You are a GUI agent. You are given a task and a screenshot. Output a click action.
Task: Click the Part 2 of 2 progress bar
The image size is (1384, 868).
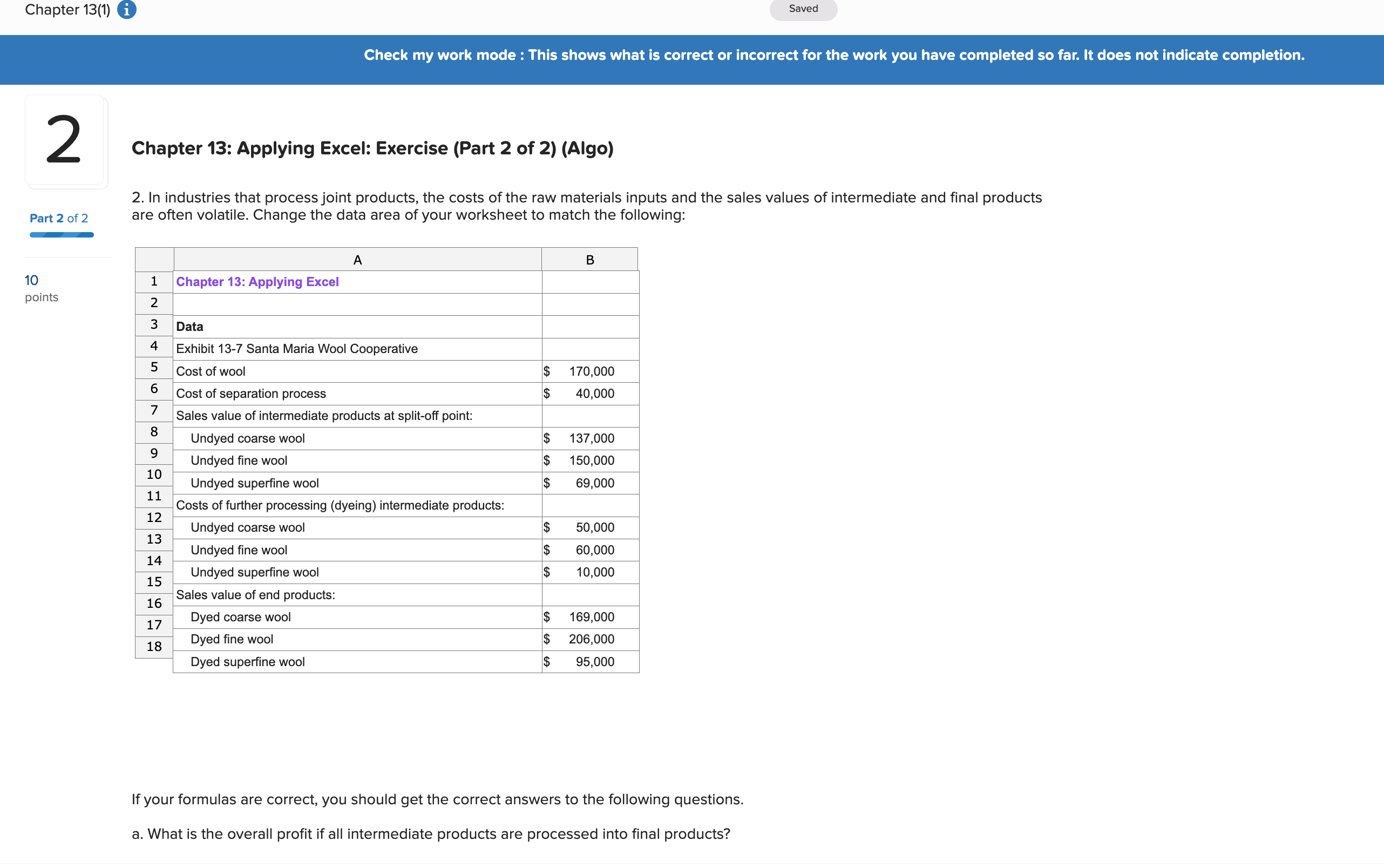pos(61,234)
